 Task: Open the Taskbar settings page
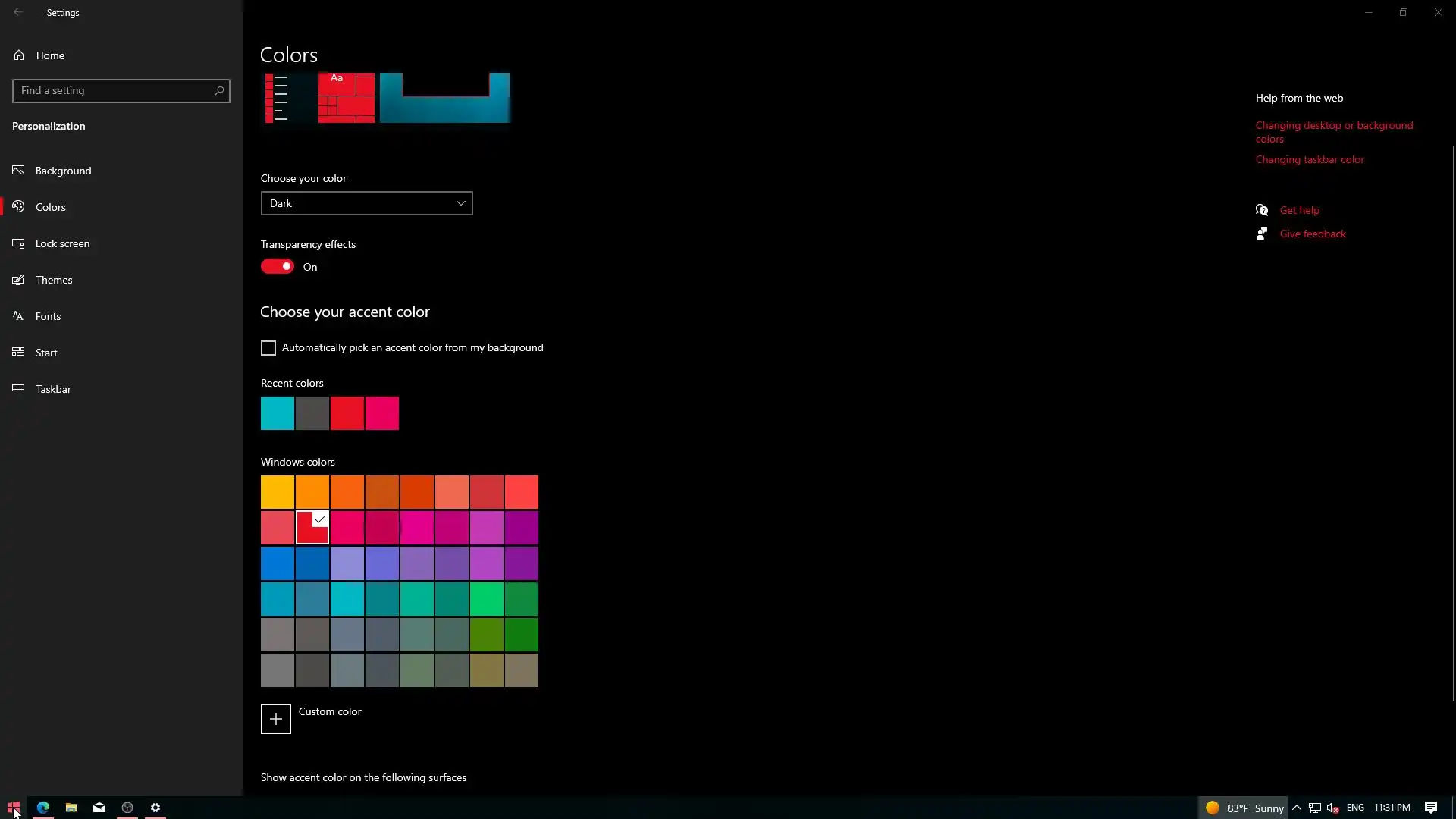click(53, 389)
